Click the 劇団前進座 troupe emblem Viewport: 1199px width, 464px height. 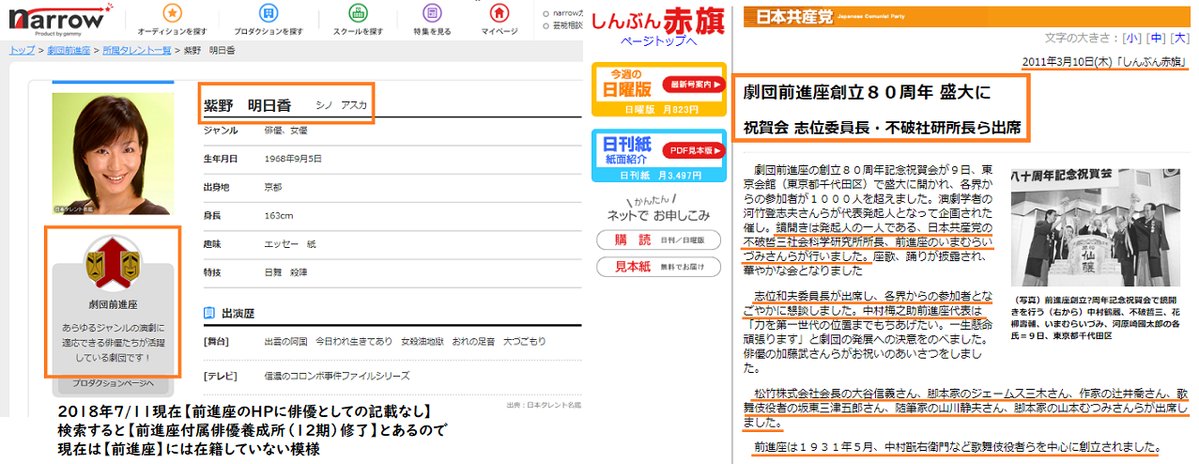(x=112, y=263)
